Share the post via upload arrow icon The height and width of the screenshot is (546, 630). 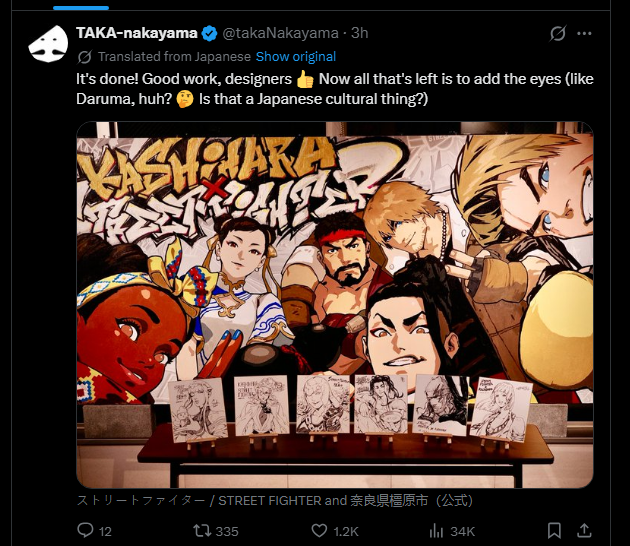(584, 530)
